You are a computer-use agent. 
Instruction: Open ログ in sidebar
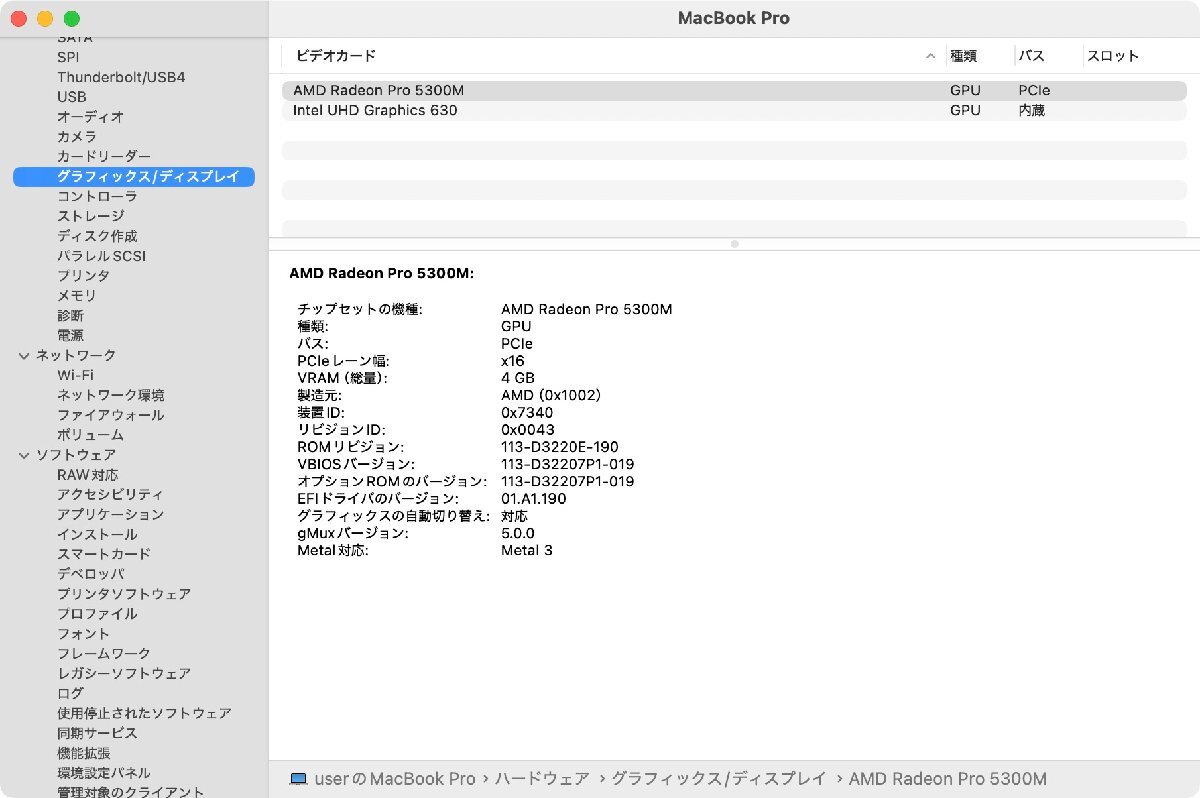tap(70, 693)
